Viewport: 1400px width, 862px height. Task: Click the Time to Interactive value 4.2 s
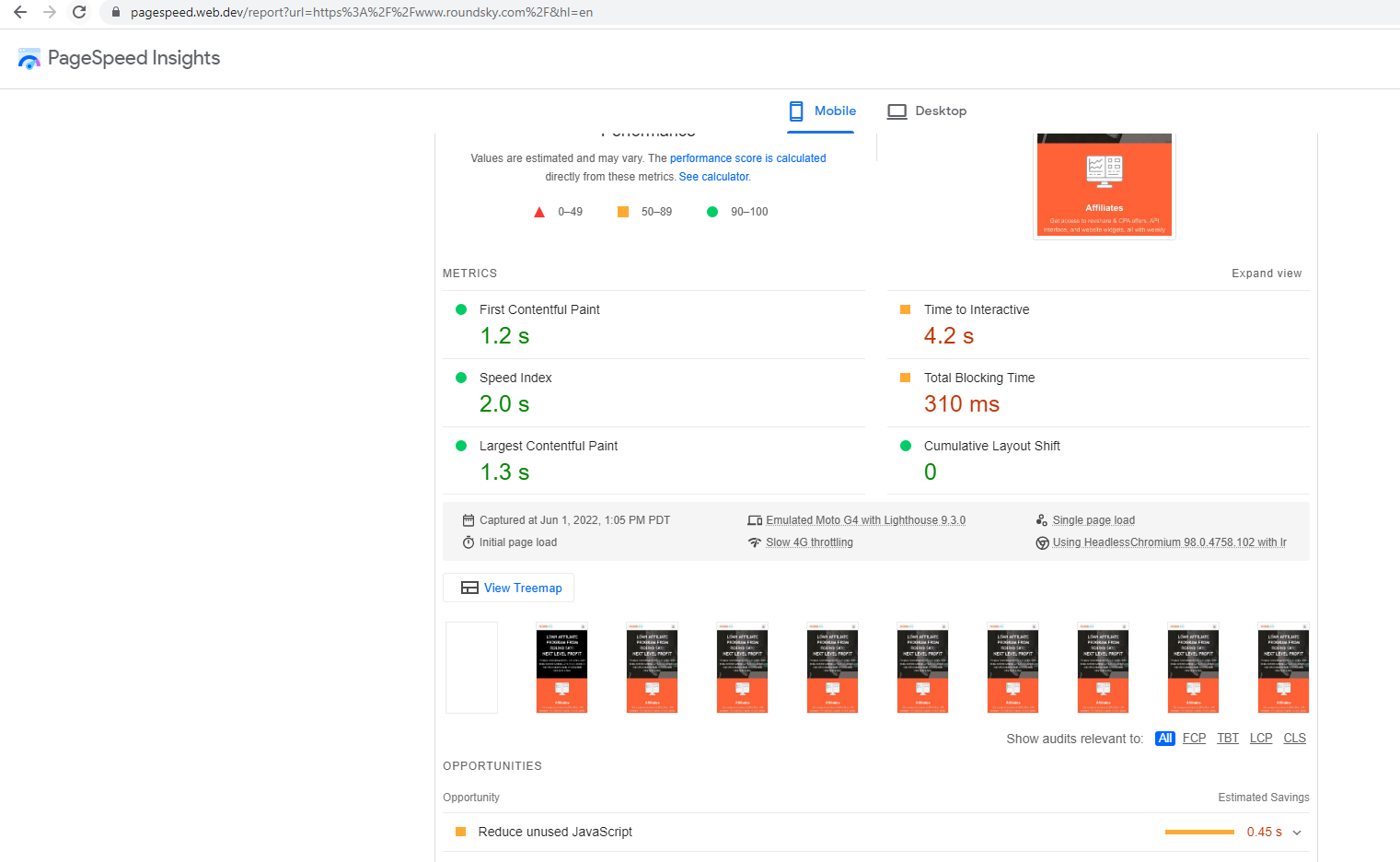tap(949, 336)
